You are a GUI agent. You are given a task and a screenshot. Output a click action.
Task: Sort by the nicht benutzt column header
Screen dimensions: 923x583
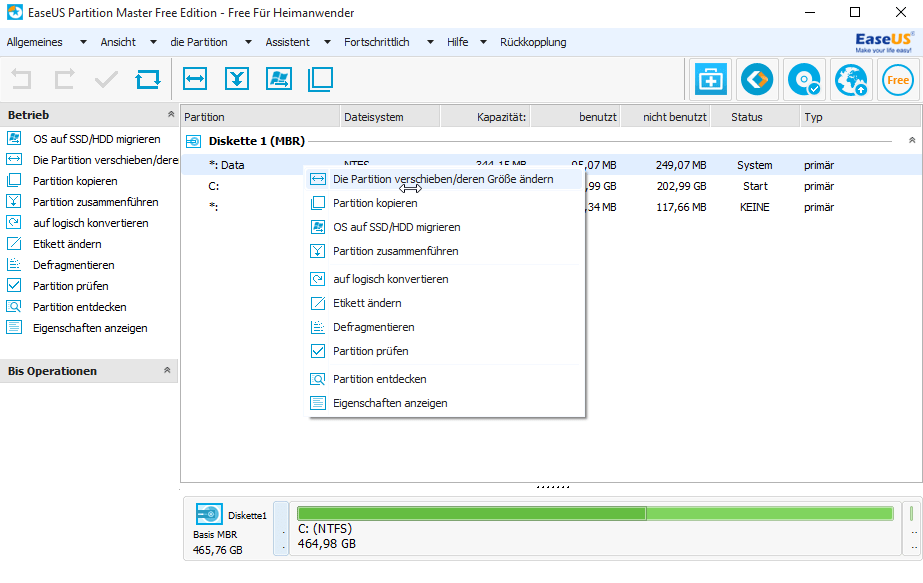(x=666, y=117)
